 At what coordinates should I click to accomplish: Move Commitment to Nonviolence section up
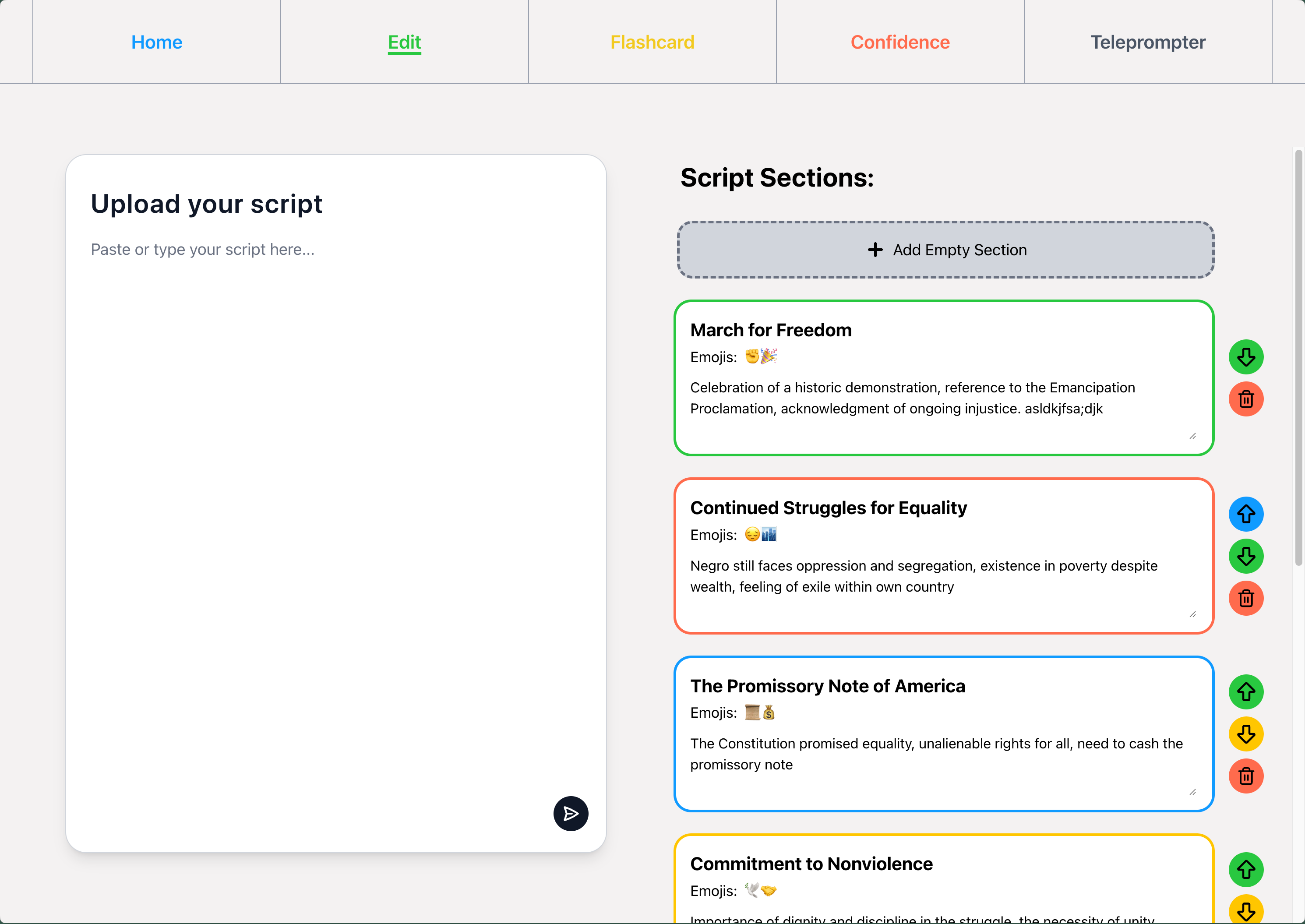(x=1245, y=869)
